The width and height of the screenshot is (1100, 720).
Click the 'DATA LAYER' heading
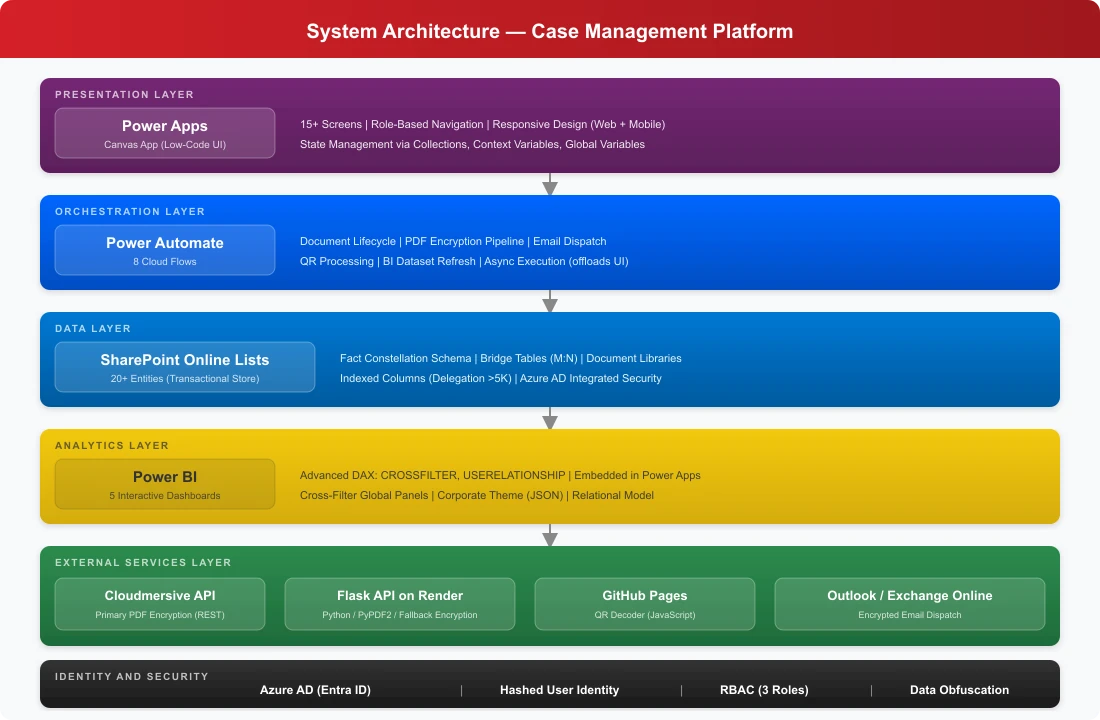click(93, 328)
